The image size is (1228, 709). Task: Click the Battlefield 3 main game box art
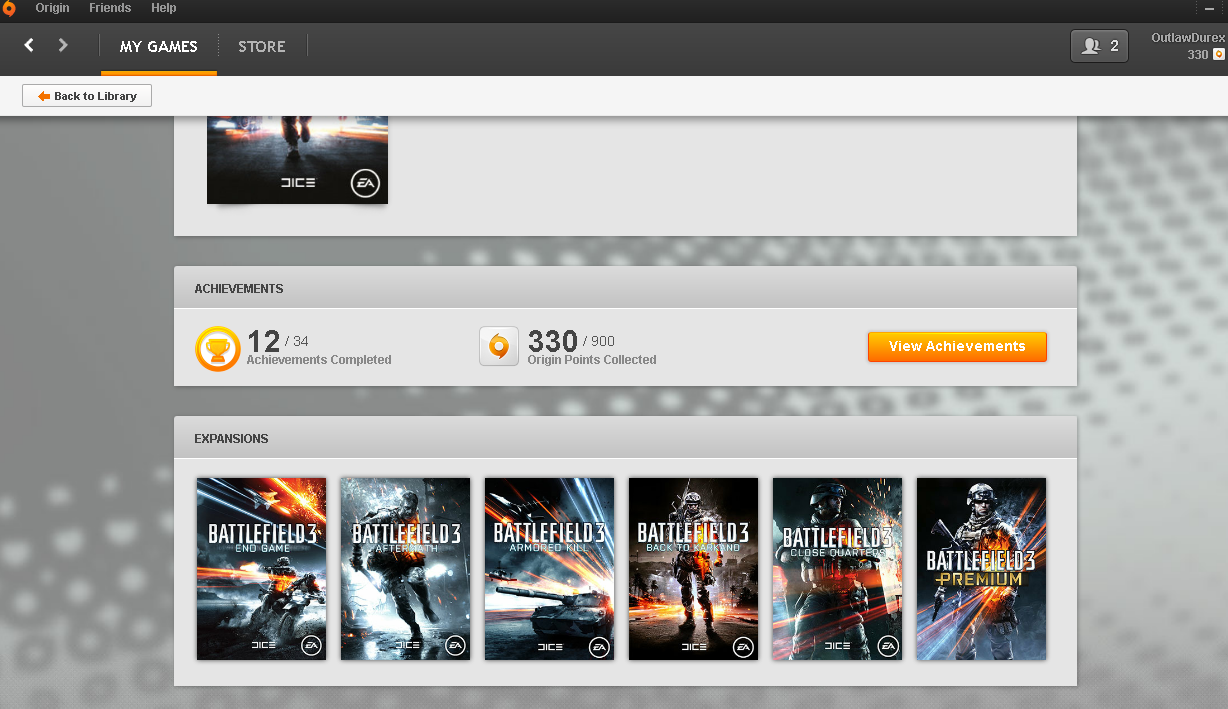pos(297,160)
